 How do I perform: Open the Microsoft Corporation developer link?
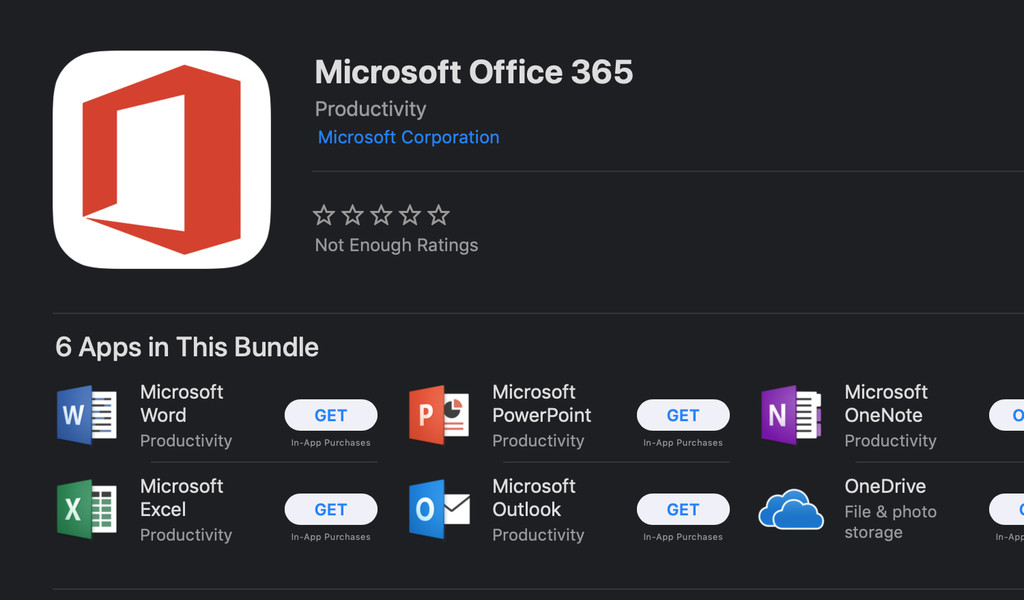[x=409, y=137]
